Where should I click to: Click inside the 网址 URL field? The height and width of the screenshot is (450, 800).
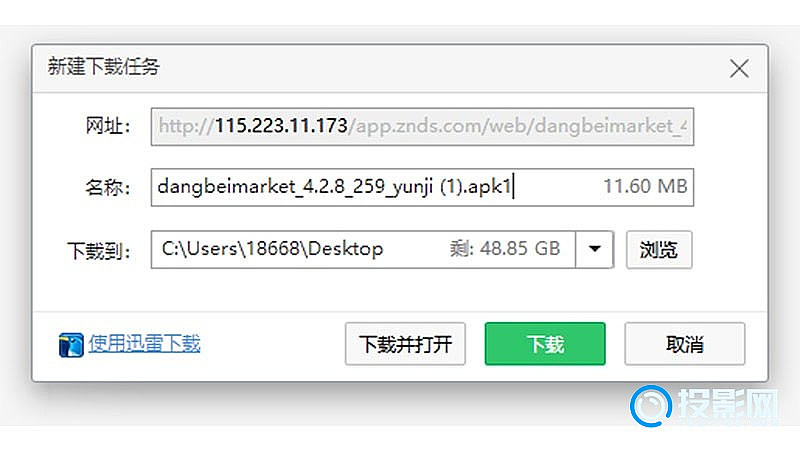(x=422, y=127)
